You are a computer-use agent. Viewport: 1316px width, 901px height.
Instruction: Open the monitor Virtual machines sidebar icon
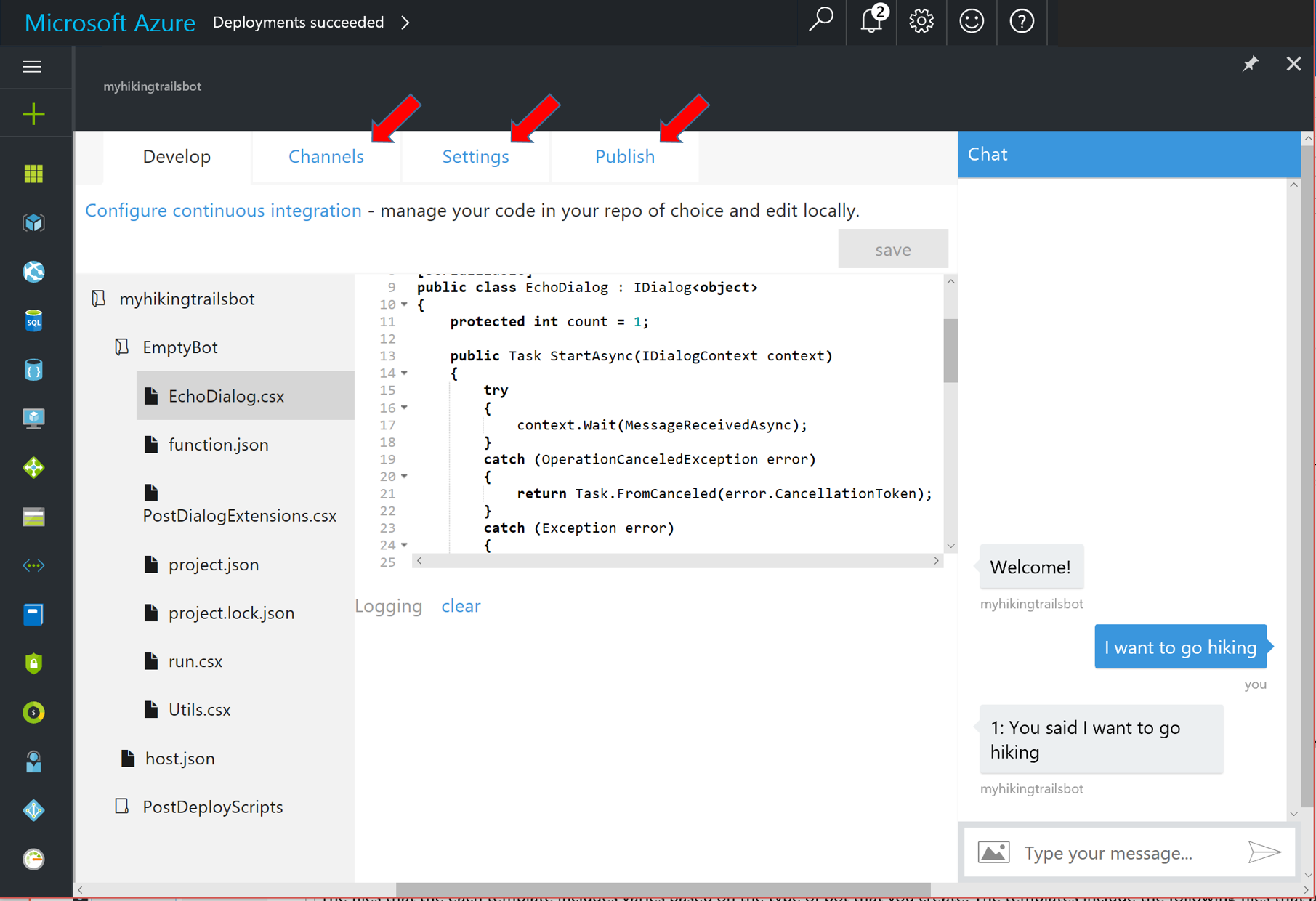(33, 419)
